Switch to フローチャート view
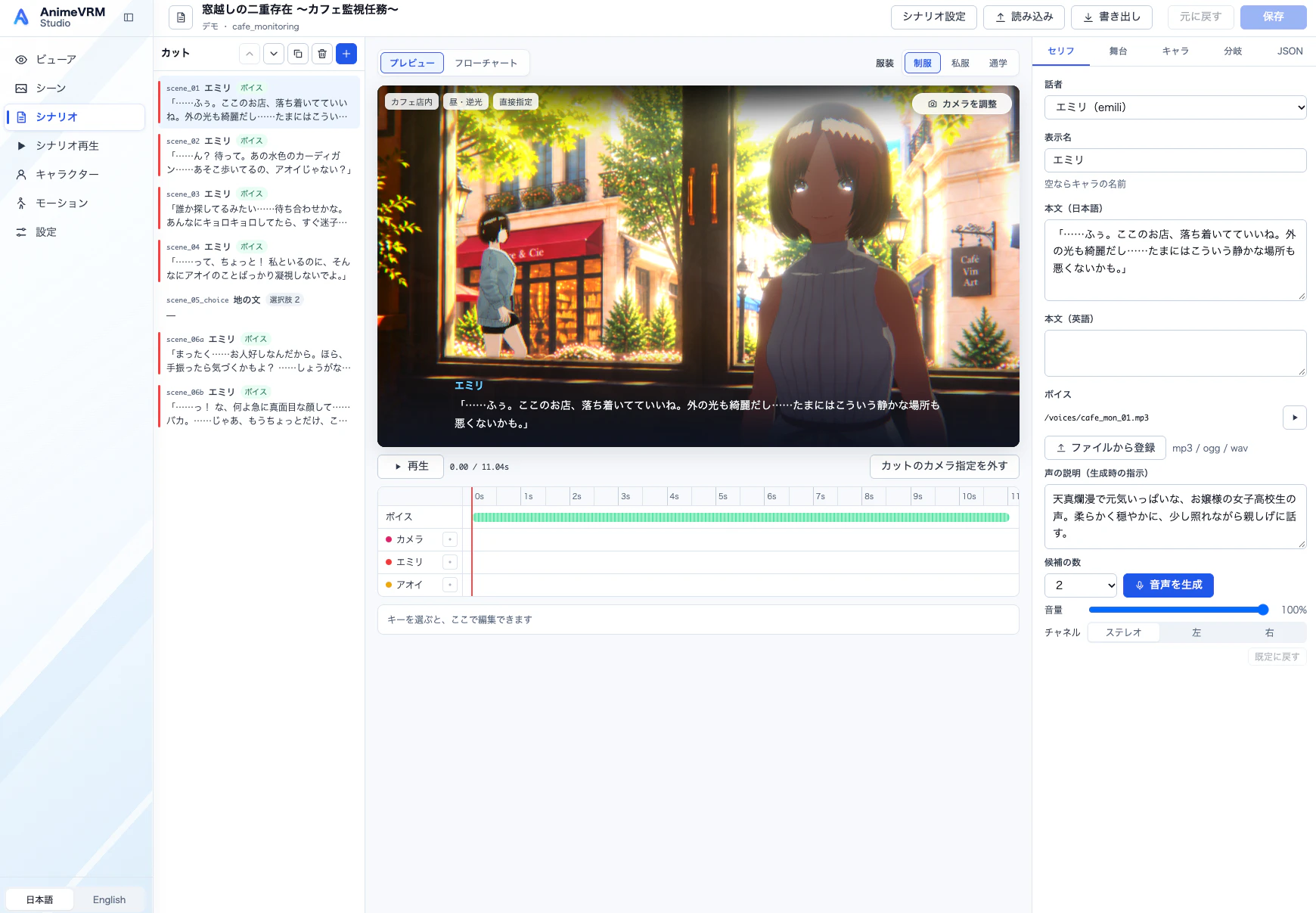 pos(486,64)
